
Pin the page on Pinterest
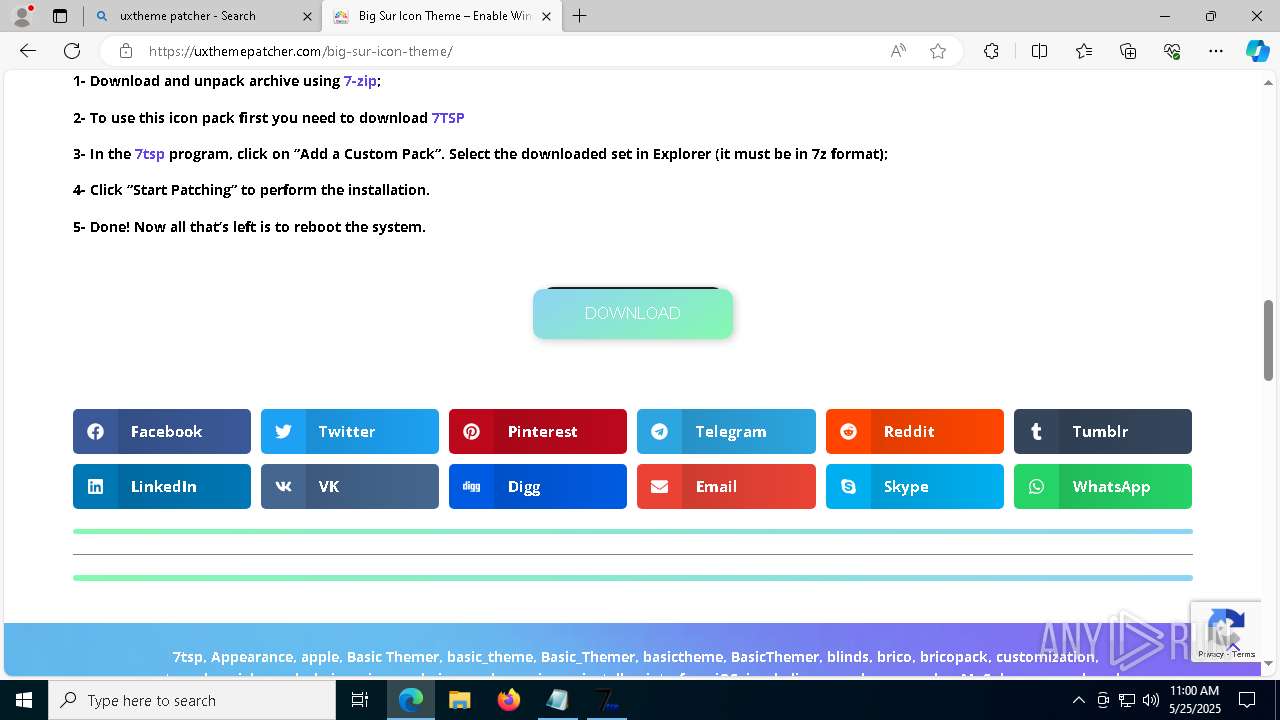click(x=538, y=432)
